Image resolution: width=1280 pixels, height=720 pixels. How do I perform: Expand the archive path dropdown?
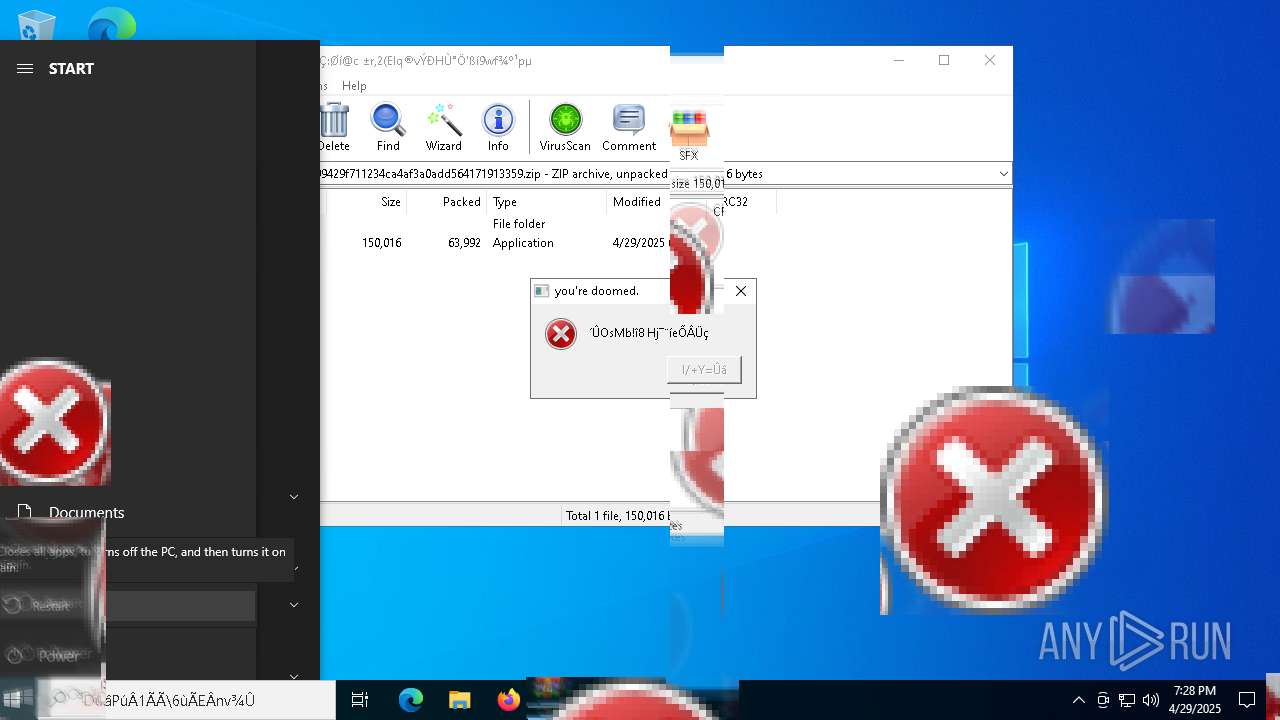click(1003, 174)
